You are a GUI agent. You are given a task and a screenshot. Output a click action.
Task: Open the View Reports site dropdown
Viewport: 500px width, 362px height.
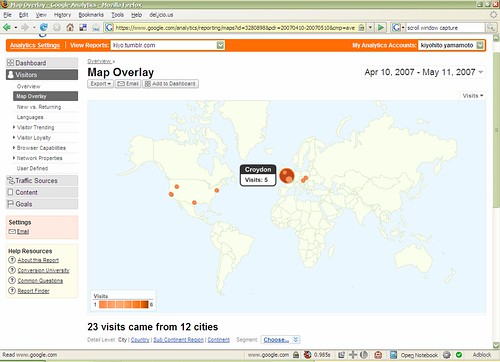click(220, 45)
